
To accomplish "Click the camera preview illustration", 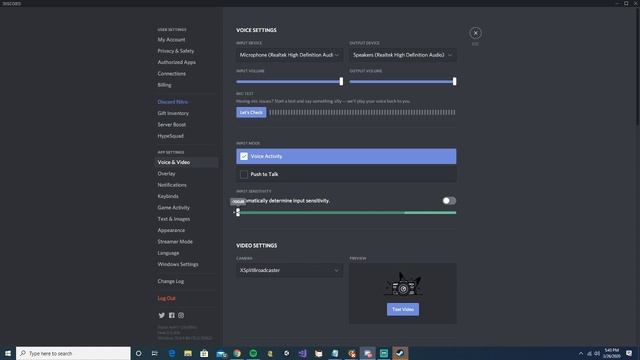I will tap(403, 284).
